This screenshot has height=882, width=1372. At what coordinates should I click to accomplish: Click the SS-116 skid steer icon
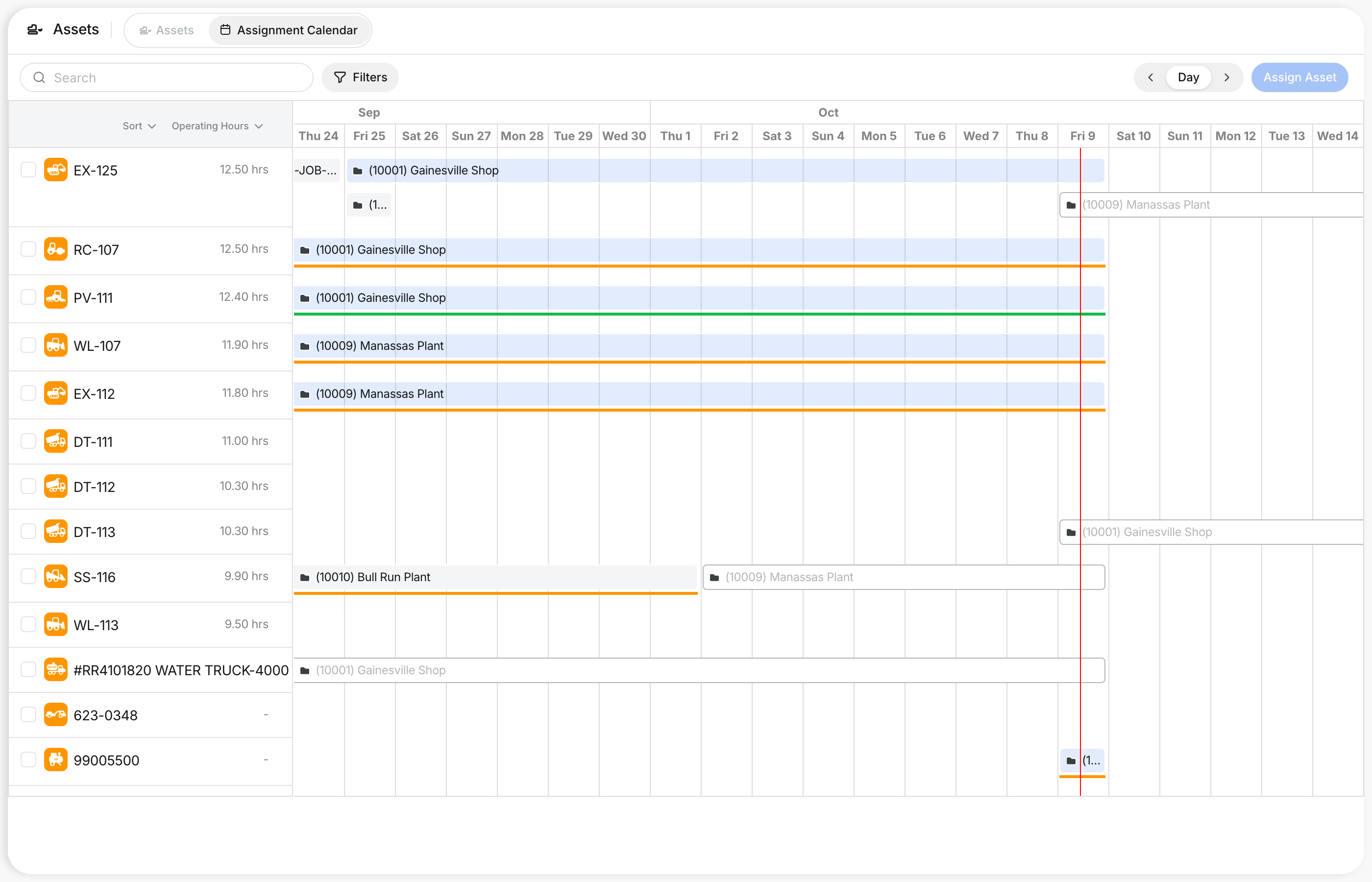click(55, 577)
